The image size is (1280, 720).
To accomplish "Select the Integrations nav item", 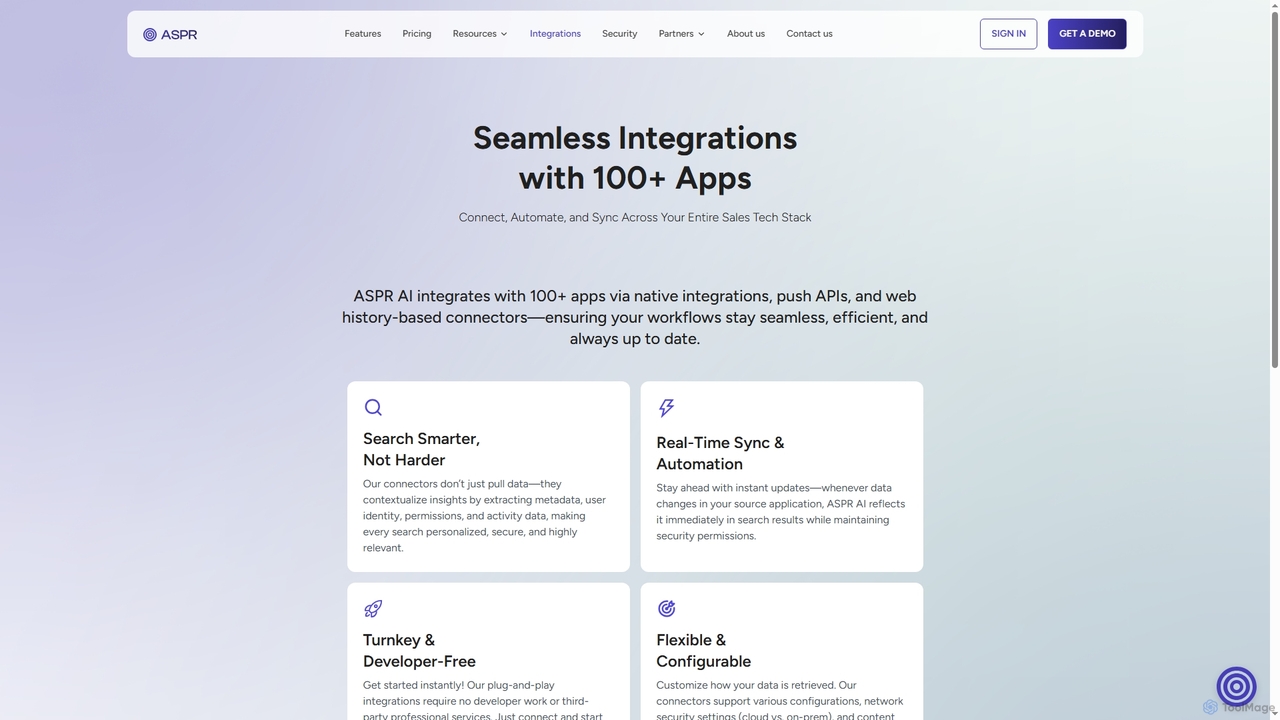I will point(555,34).
